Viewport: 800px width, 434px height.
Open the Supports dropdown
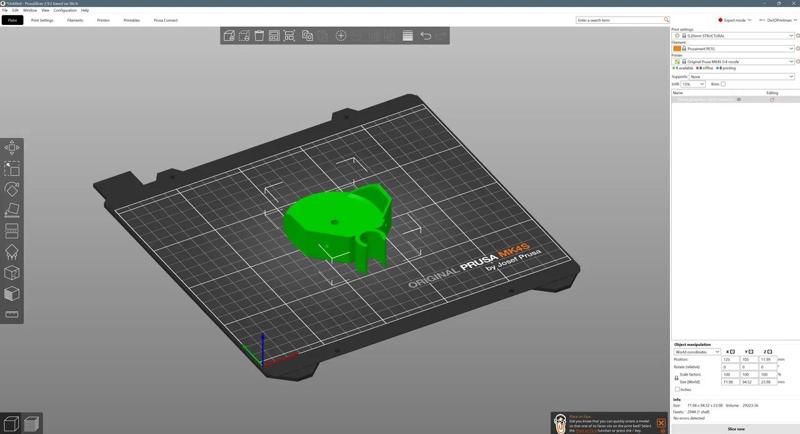pyautogui.click(x=741, y=76)
